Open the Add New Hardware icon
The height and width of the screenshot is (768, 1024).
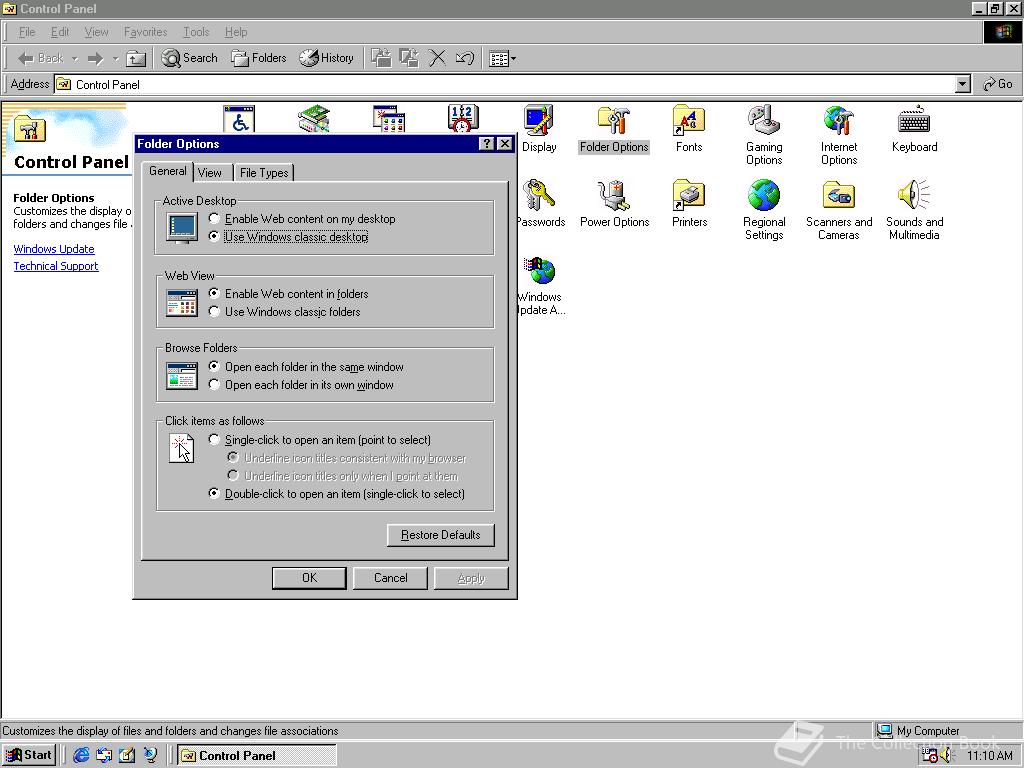tap(314, 119)
